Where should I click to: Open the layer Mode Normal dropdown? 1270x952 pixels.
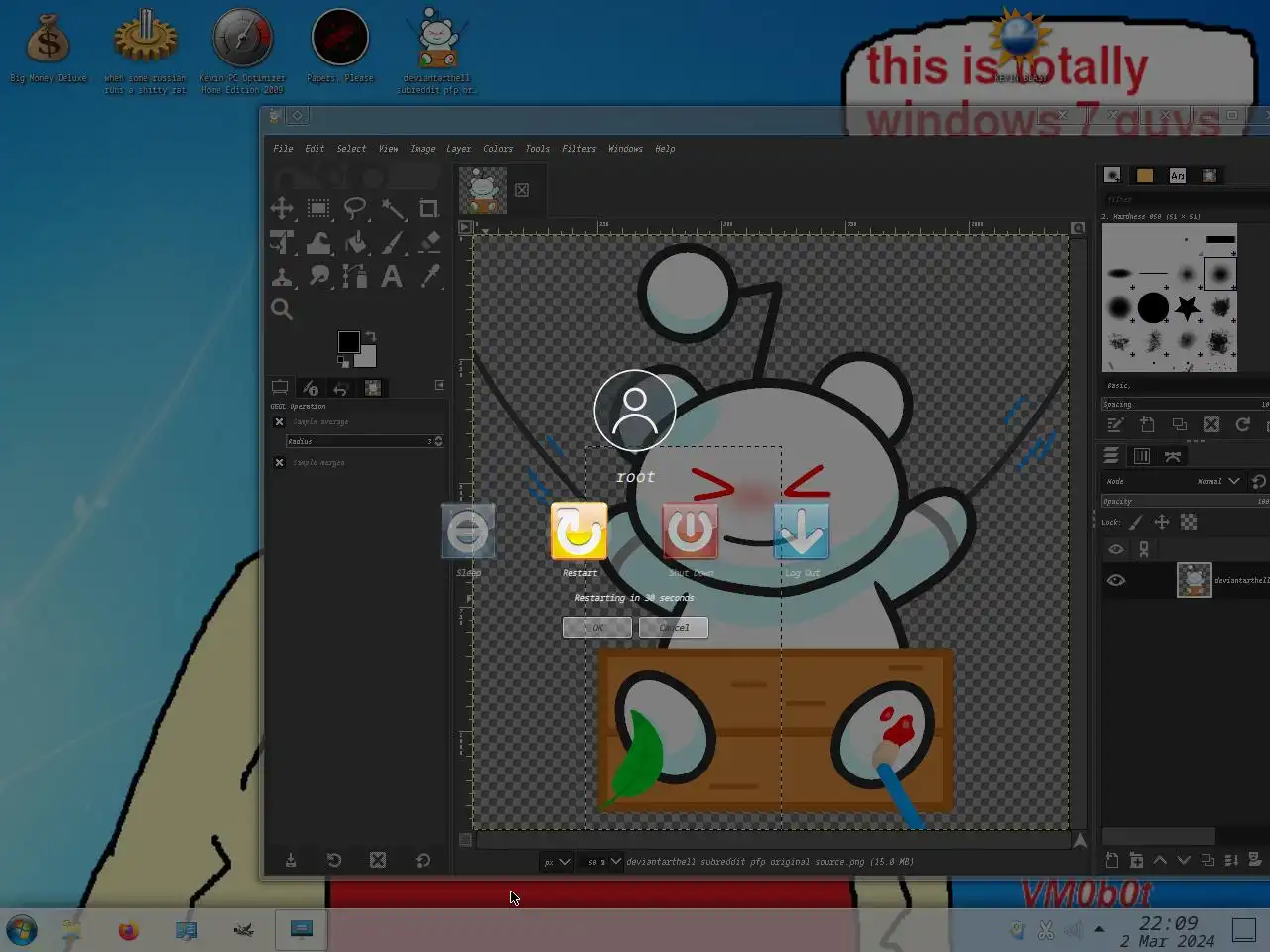(x=1218, y=481)
